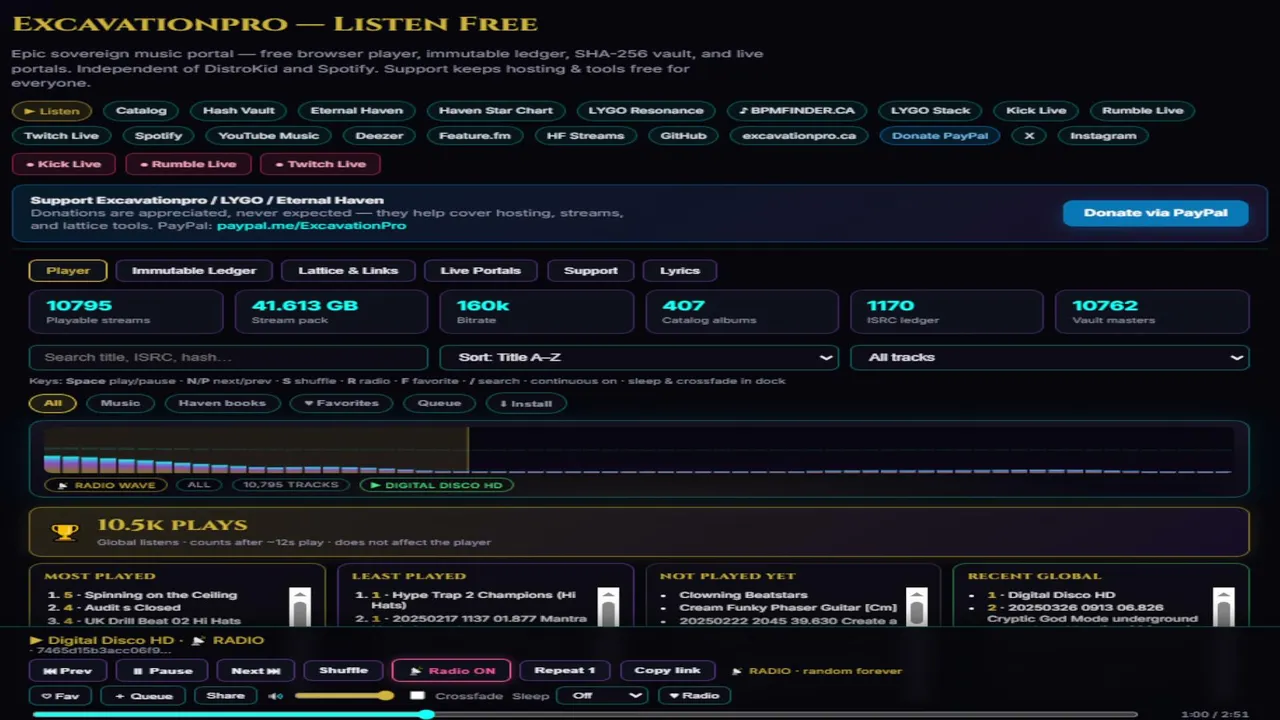Open the HF Streams link

[x=587, y=136]
